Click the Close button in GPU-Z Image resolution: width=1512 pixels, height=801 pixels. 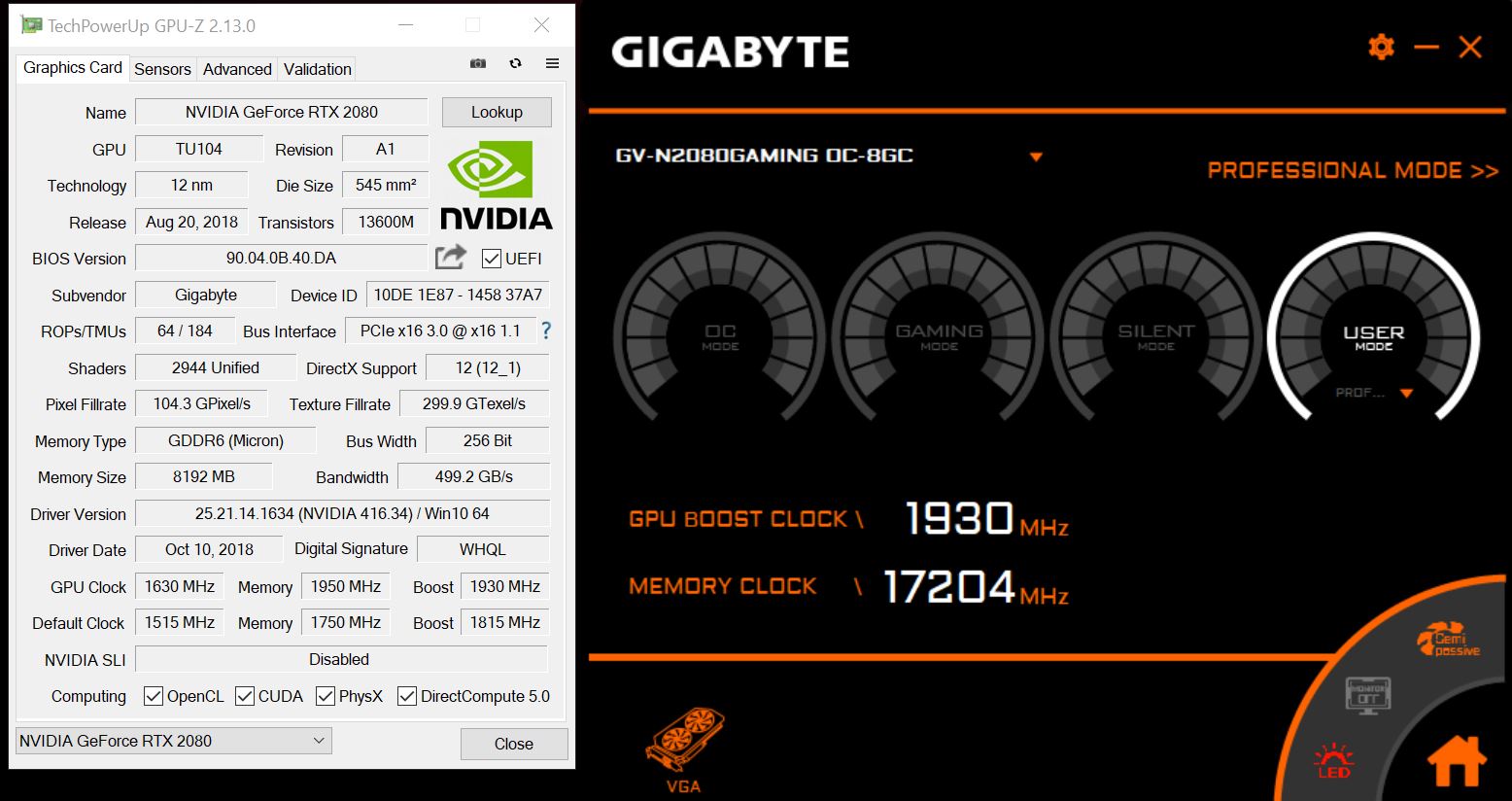tap(514, 744)
